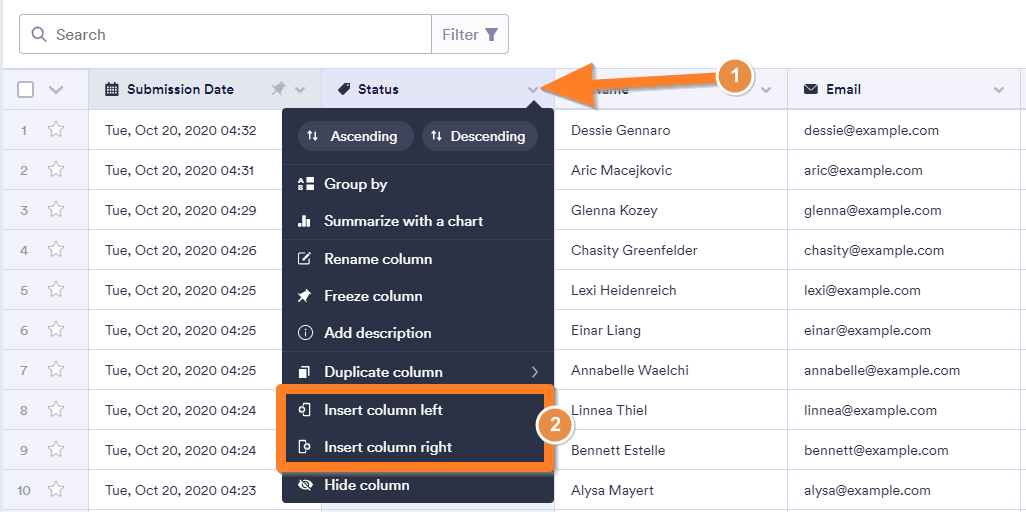Expand the Duplicate column submenu
The width and height of the screenshot is (1026, 512).
pos(418,372)
